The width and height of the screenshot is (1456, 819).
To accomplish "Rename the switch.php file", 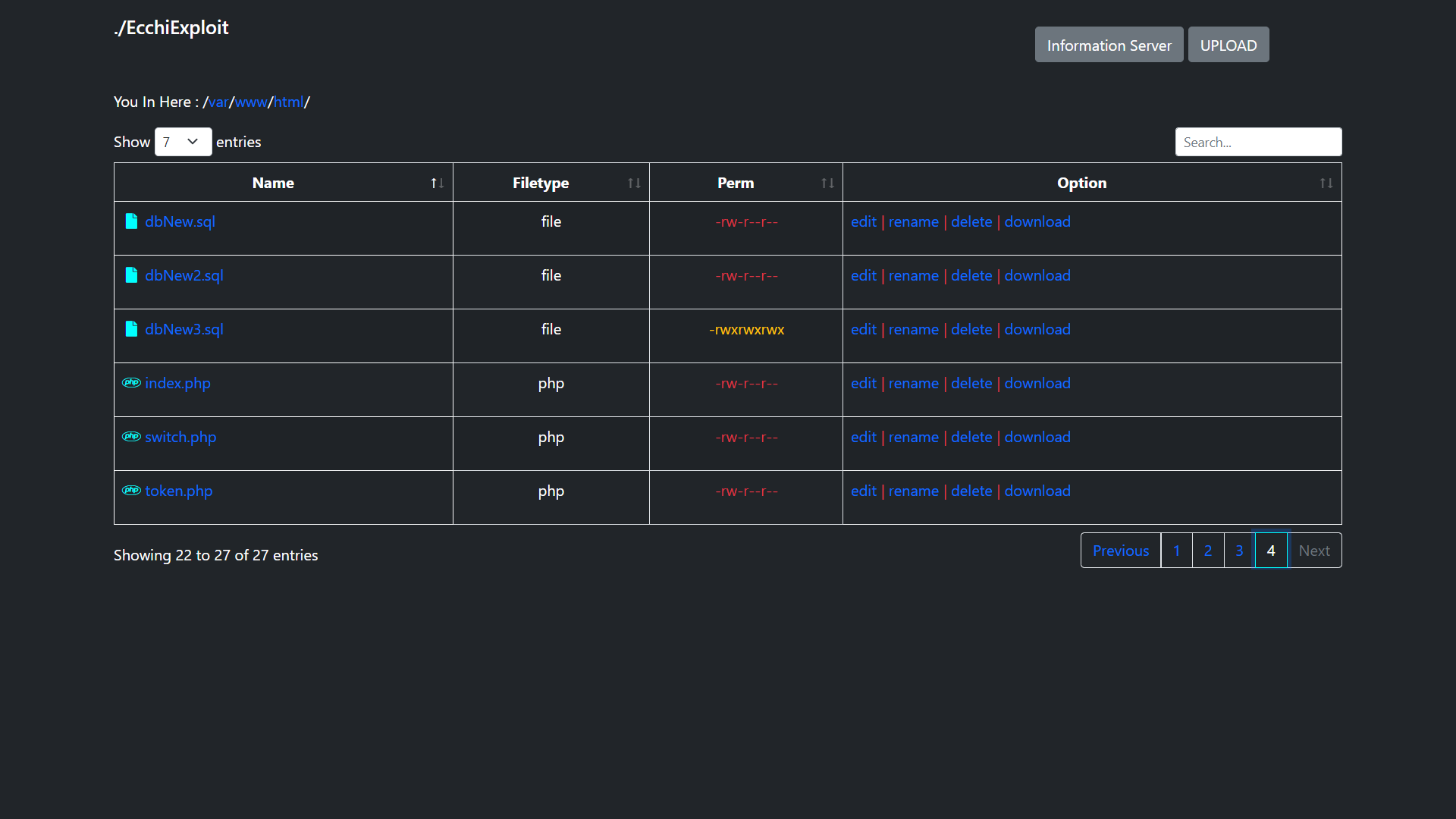I will click(913, 437).
